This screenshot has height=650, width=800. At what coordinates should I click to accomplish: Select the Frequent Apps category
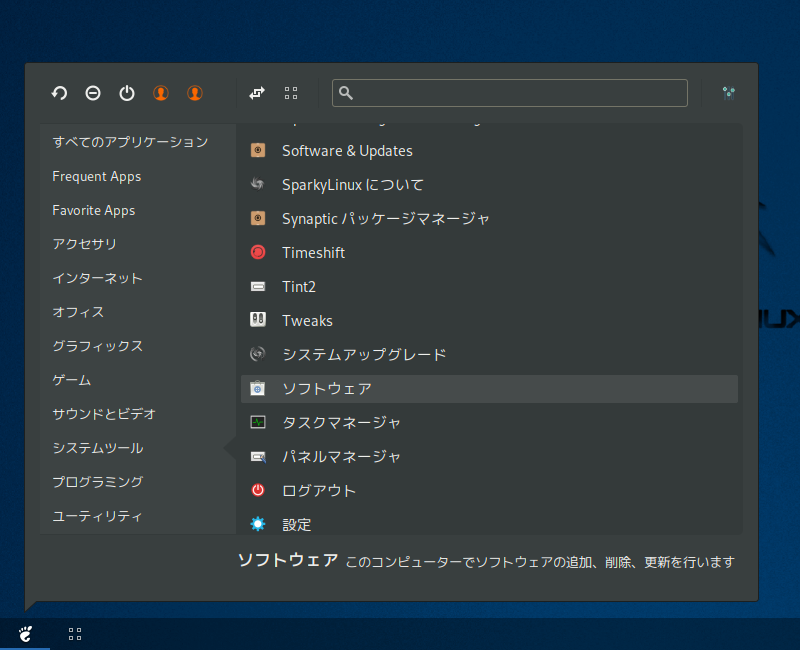(x=96, y=177)
